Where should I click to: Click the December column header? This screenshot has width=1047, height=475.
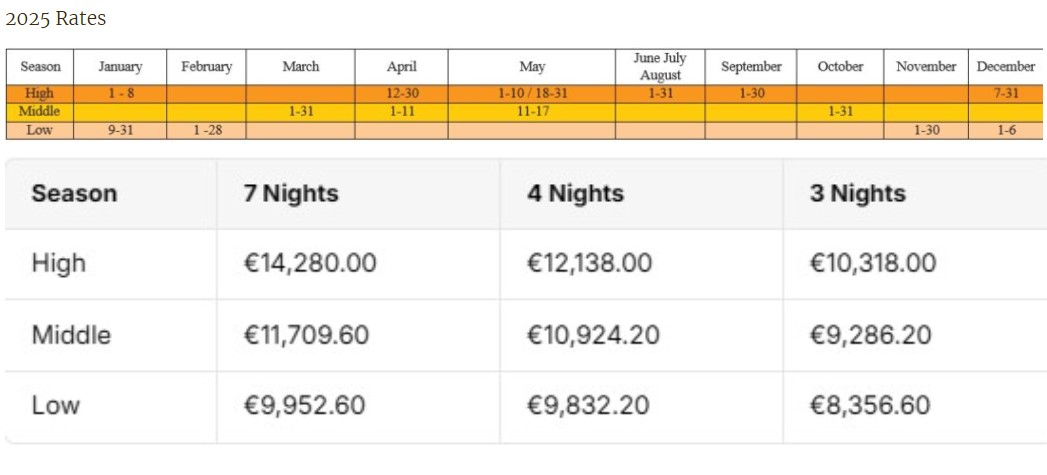(1006, 67)
